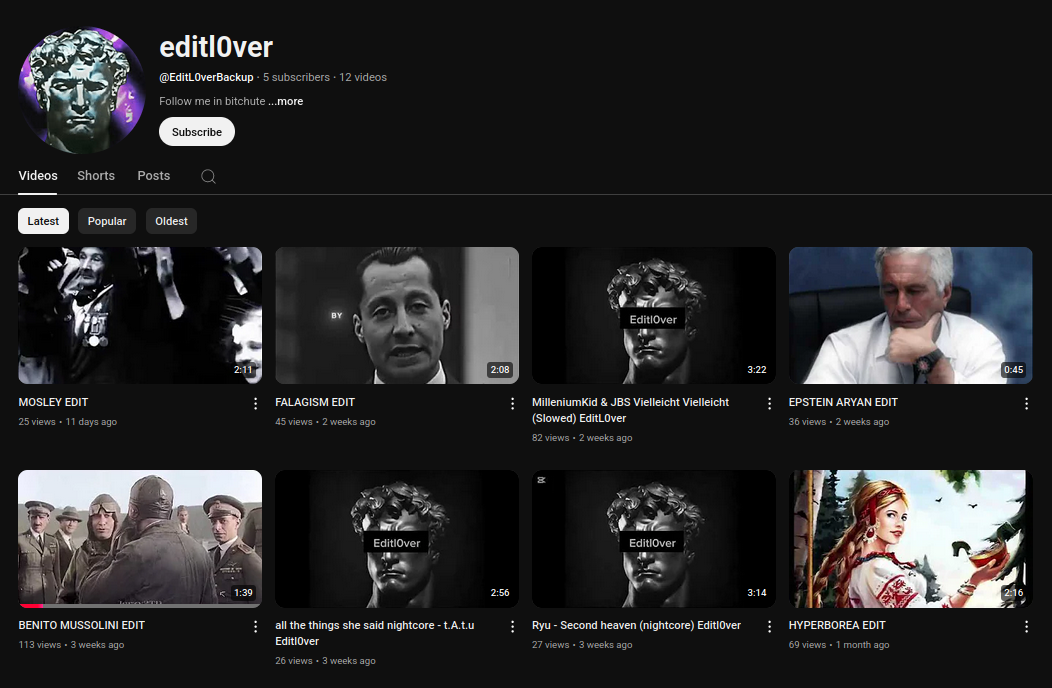Click the @EditL0verBackup channel handle
This screenshot has height=688, width=1052.
coord(206,77)
